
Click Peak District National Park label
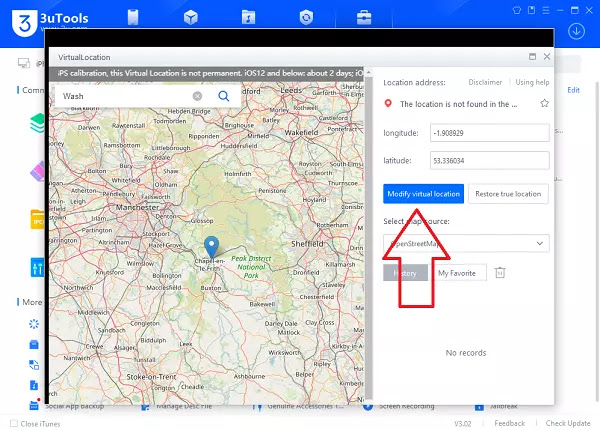coord(251,267)
